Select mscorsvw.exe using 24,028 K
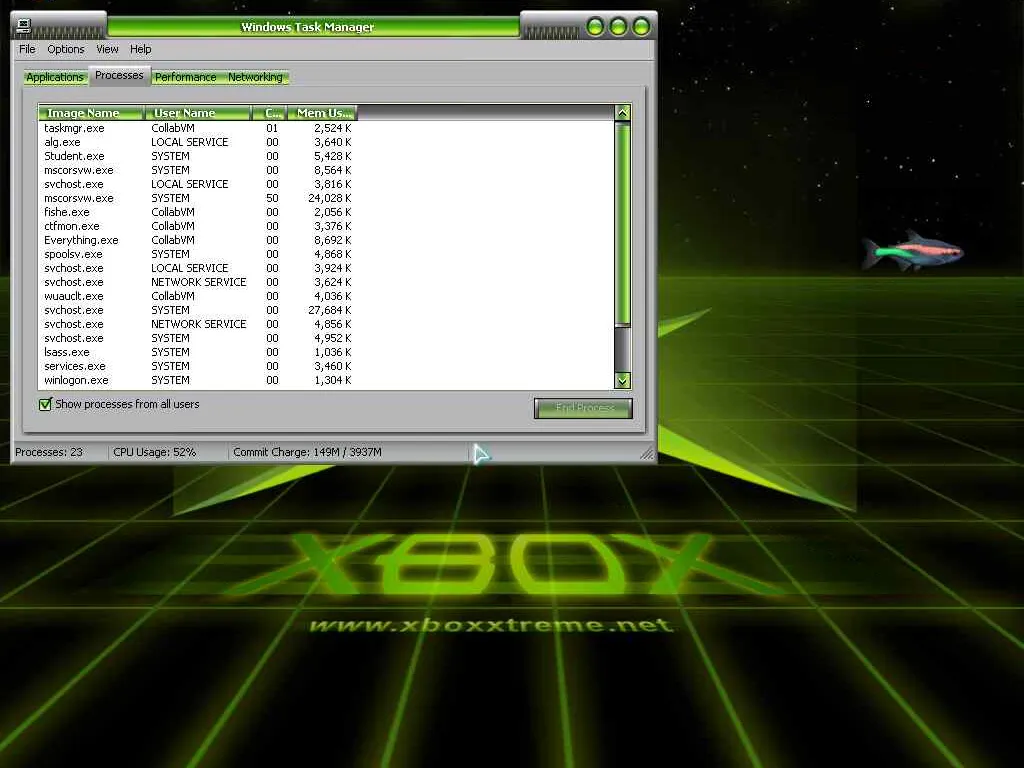1024x768 pixels. (x=197, y=198)
